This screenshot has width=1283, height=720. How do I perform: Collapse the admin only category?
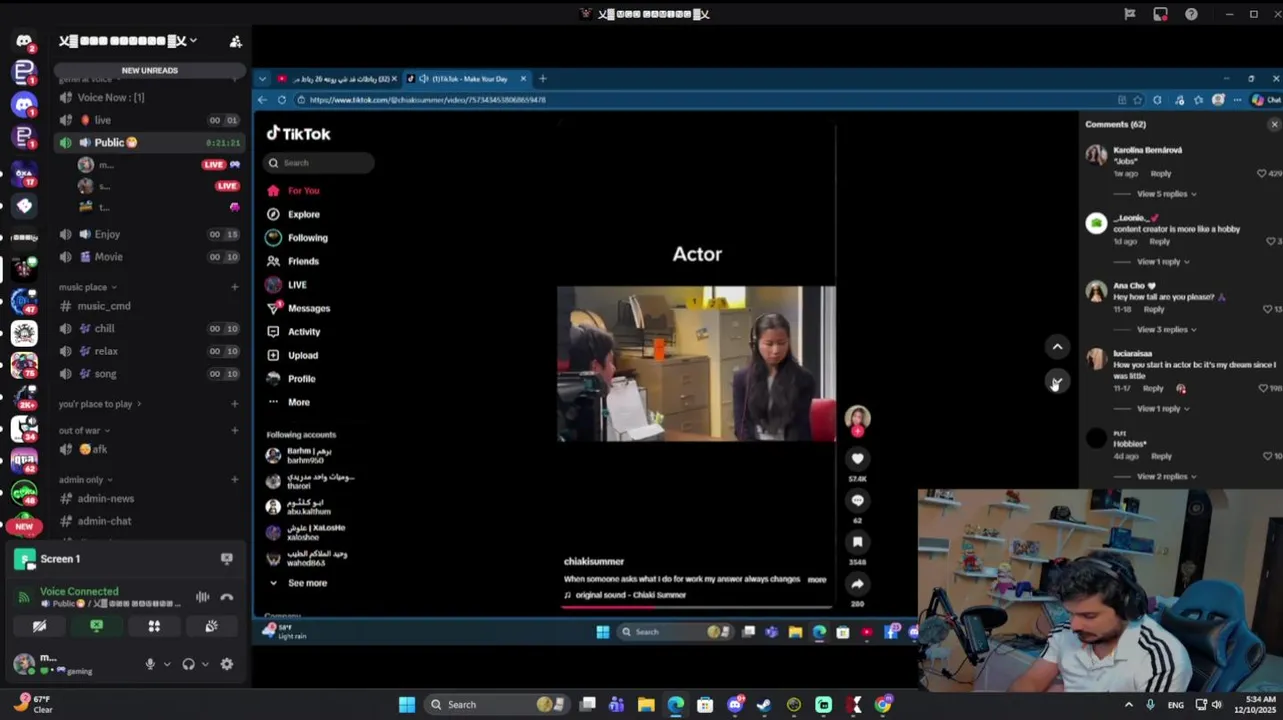click(x=85, y=479)
